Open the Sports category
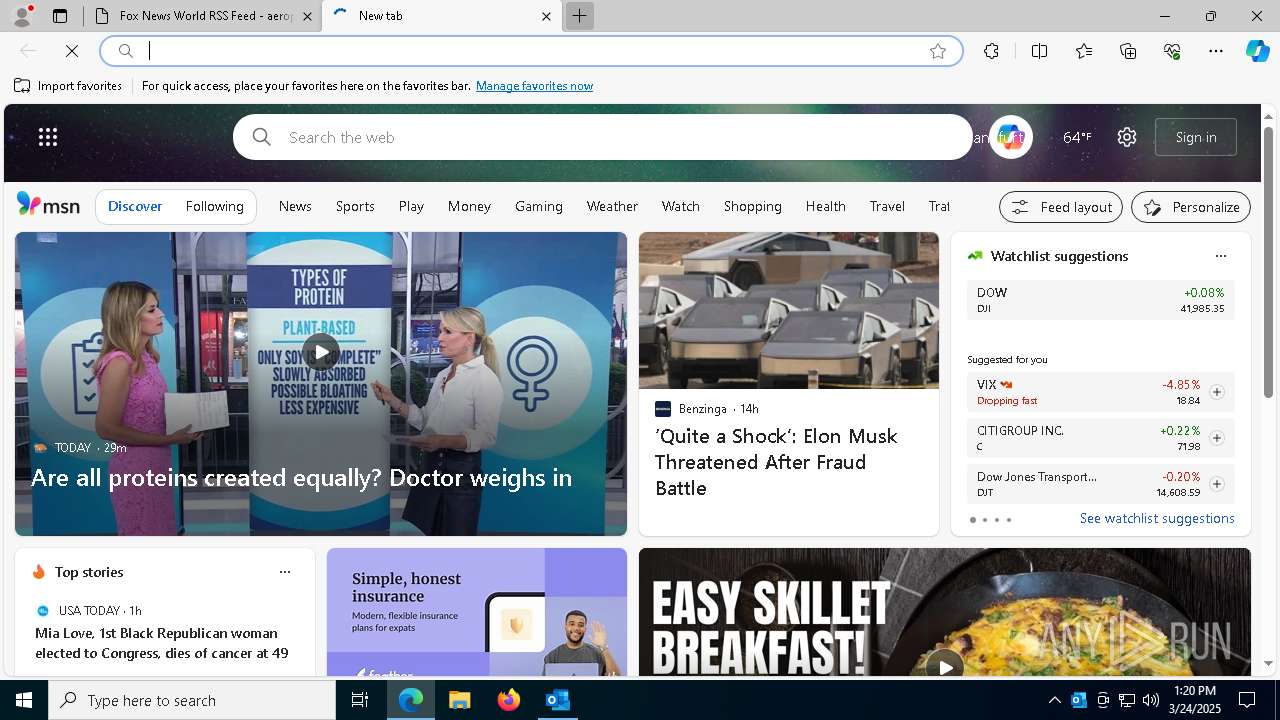1280x720 pixels. tap(355, 206)
